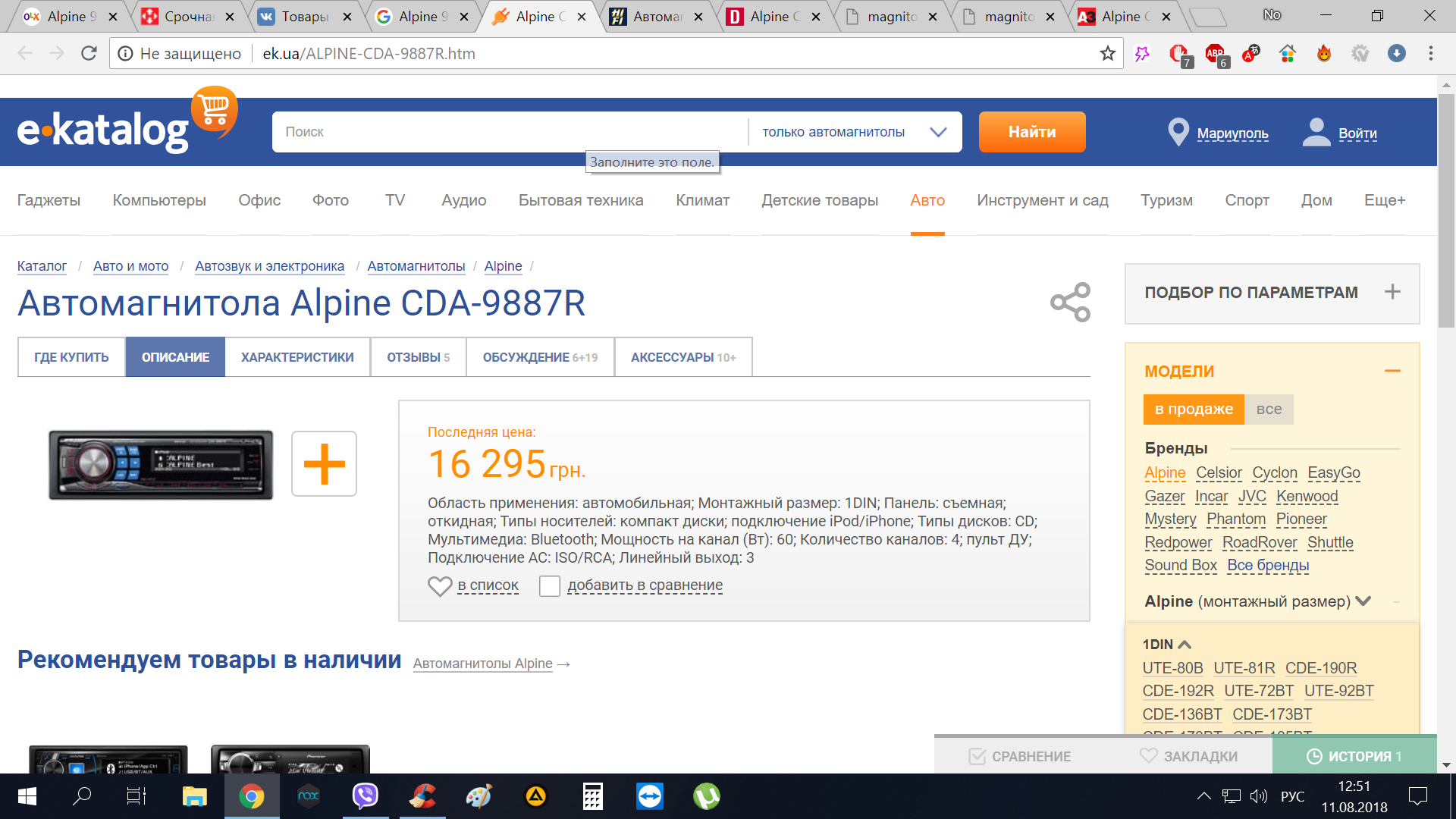Open the Kenwood brand link

[1307, 497]
